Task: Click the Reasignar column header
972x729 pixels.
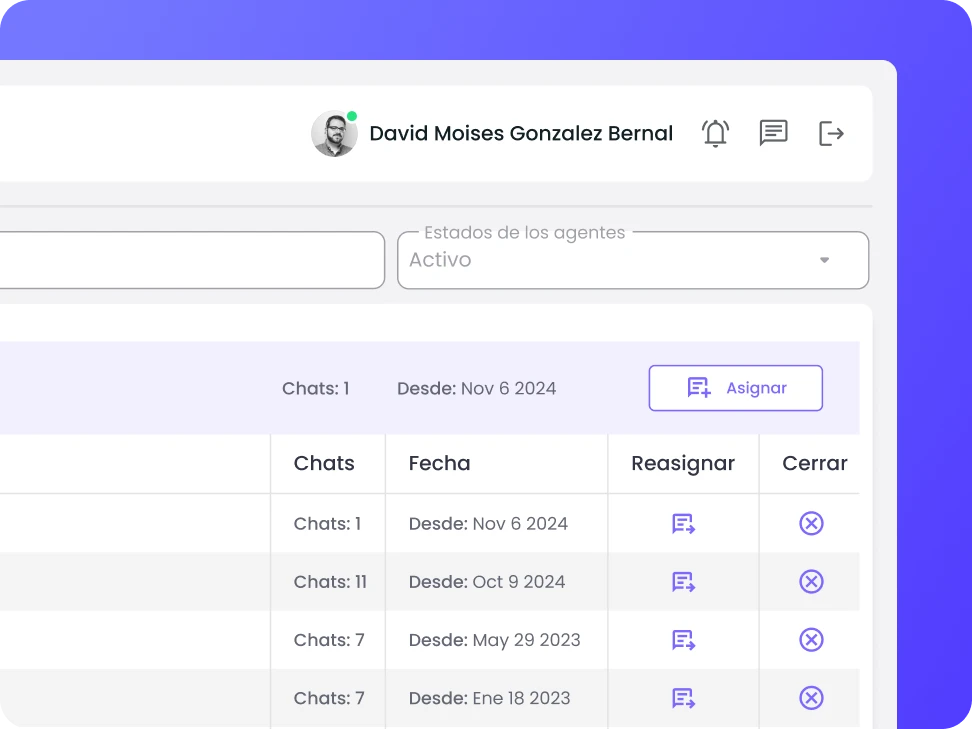Action: [x=683, y=463]
